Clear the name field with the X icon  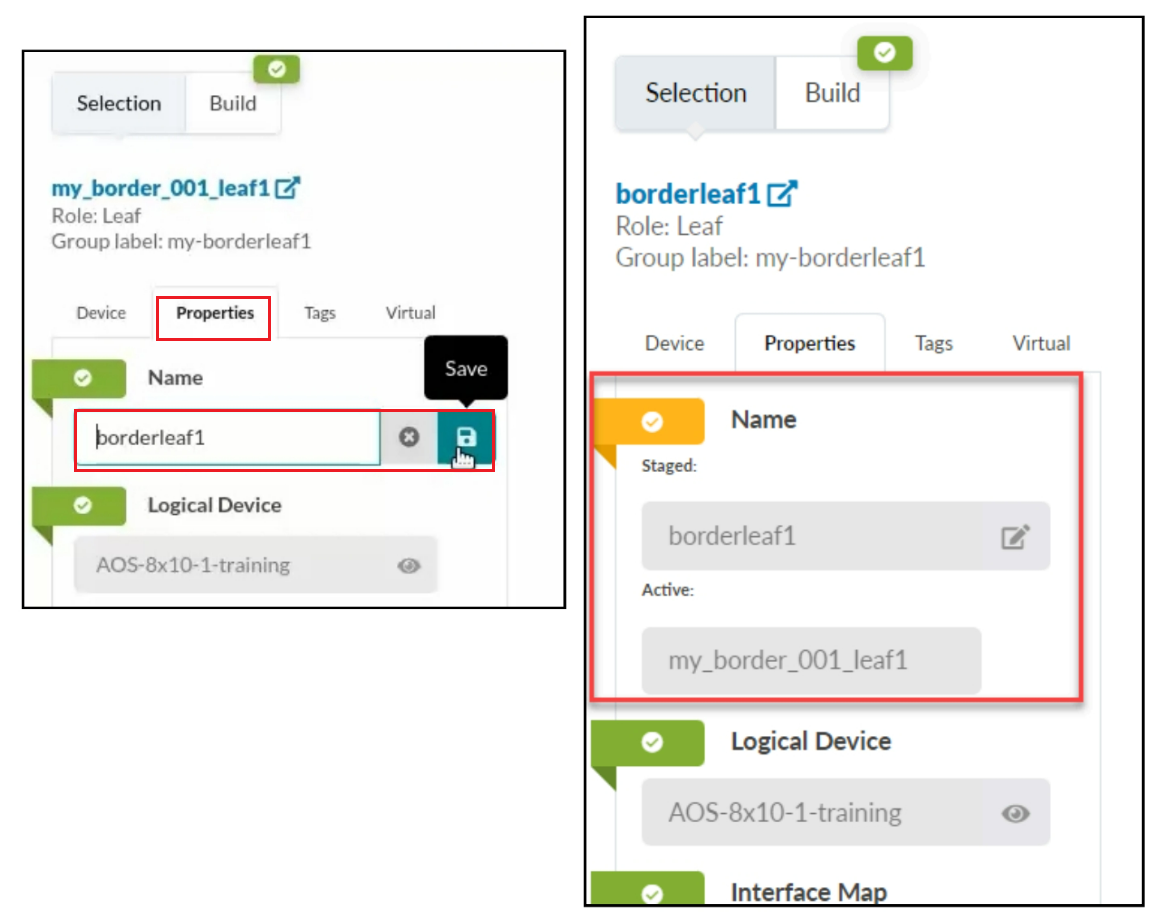(408, 438)
